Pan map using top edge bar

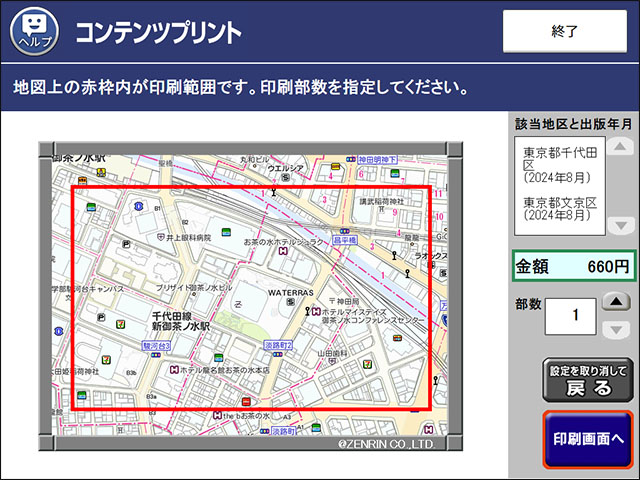250,148
